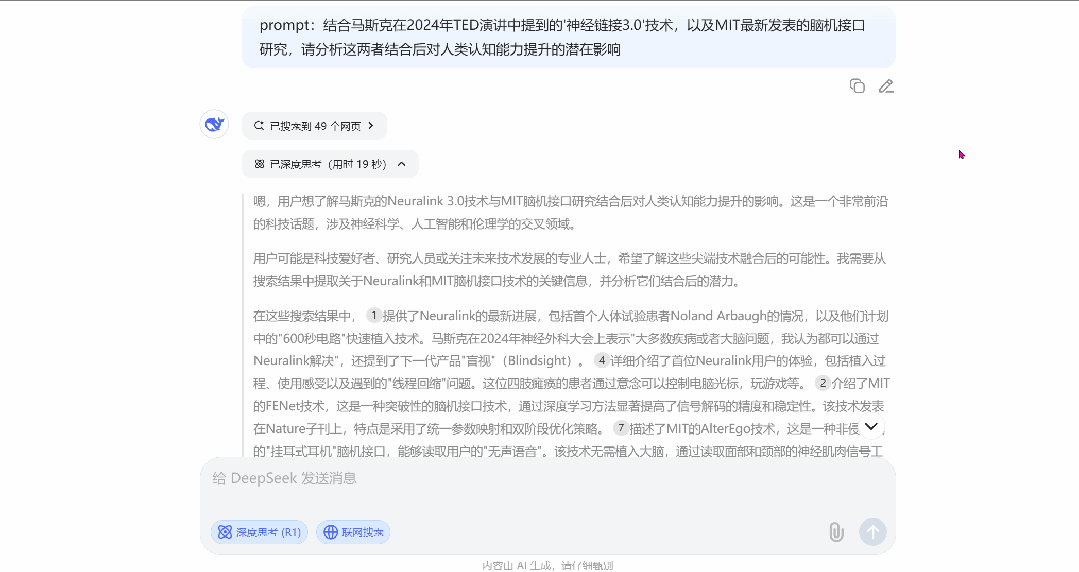
Task: Open citation badge number 2
Action: click(823, 383)
